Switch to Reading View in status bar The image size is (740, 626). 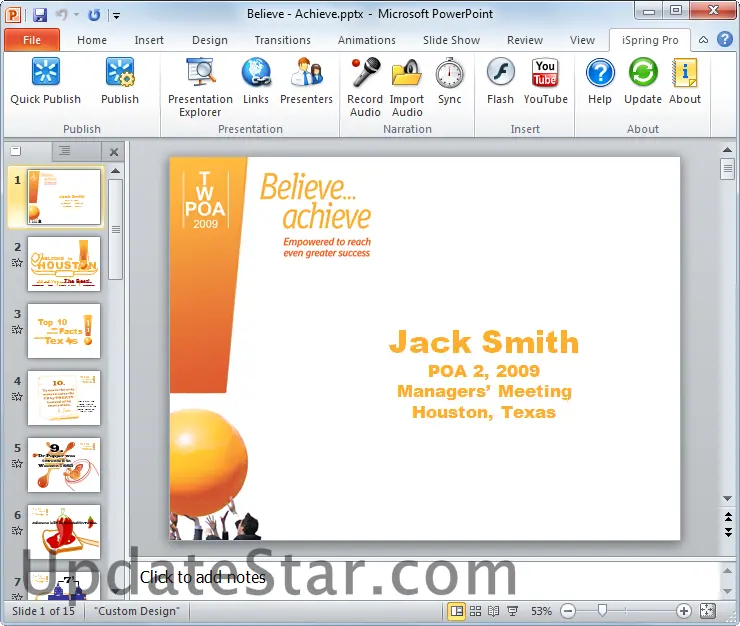494,611
